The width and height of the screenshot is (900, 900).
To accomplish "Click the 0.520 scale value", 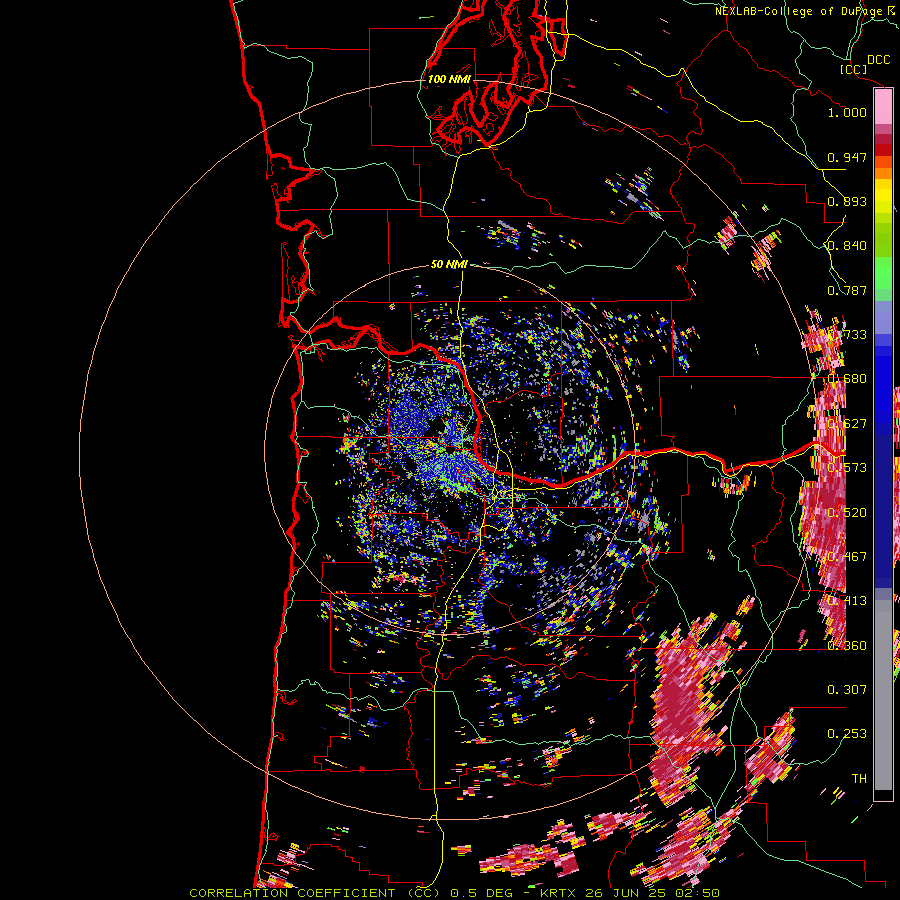I will coord(847,512).
